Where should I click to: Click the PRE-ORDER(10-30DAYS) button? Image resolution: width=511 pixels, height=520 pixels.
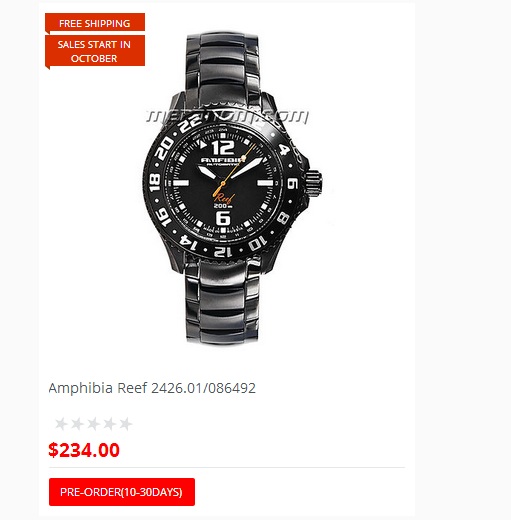pyautogui.click(x=122, y=492)
